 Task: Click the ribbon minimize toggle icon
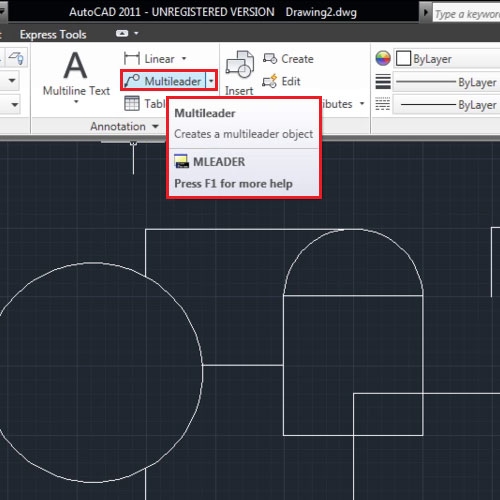click(x=122, y=34)
